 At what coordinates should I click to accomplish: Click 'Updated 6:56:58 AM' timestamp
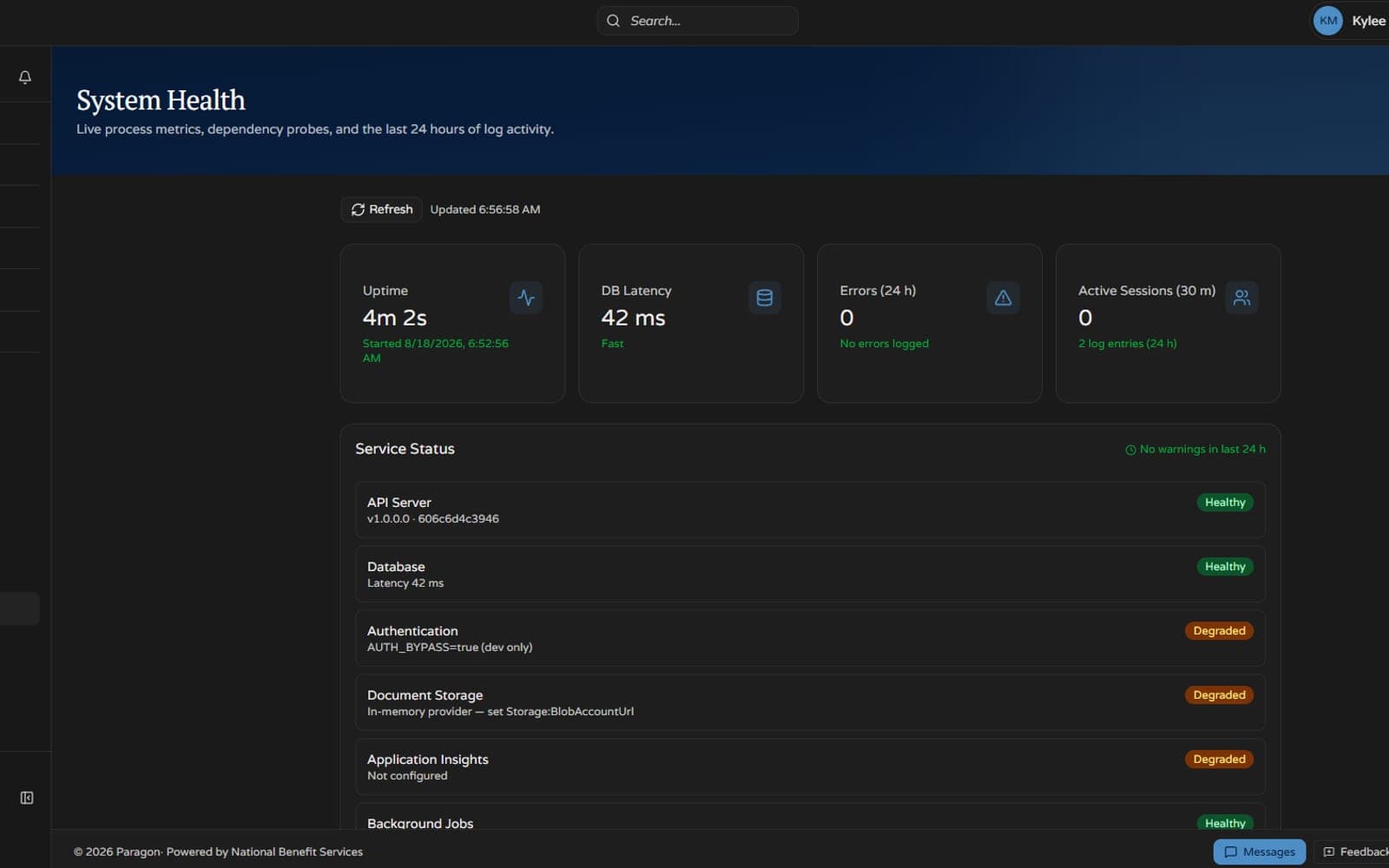click(x=485, y=209)
